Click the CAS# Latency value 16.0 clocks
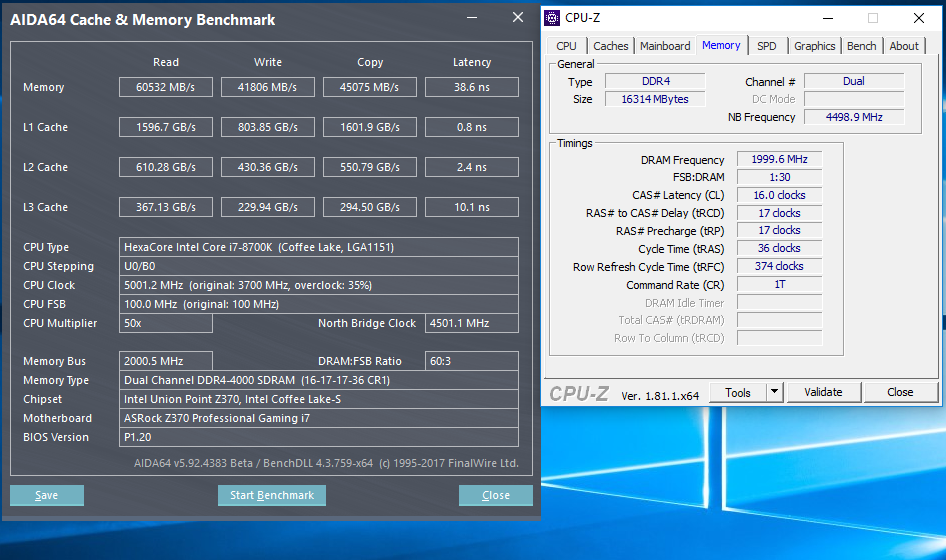946x560 pixels. pyautogui.click(x=779, y=195)
